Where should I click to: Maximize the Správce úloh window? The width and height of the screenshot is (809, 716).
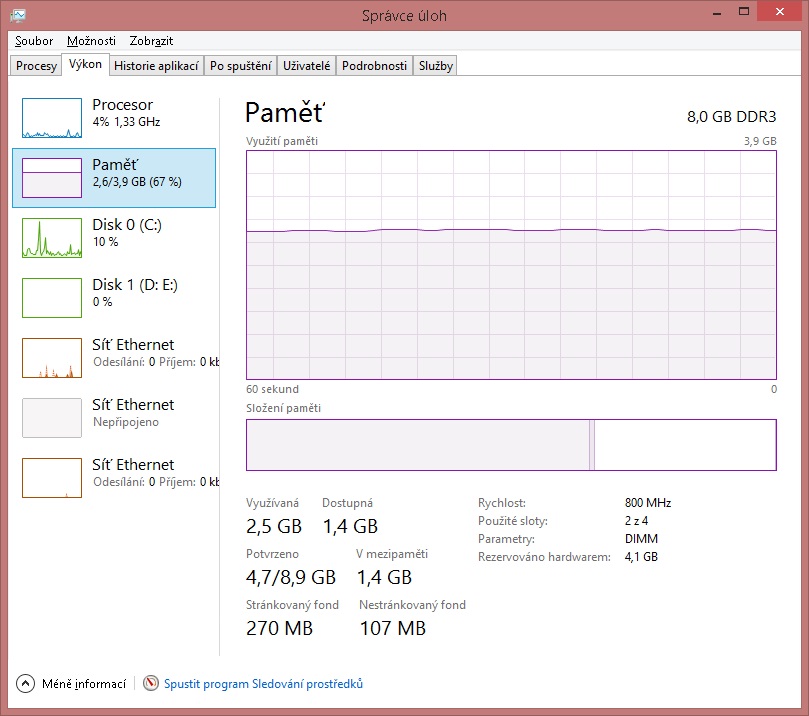pos(743,11)
